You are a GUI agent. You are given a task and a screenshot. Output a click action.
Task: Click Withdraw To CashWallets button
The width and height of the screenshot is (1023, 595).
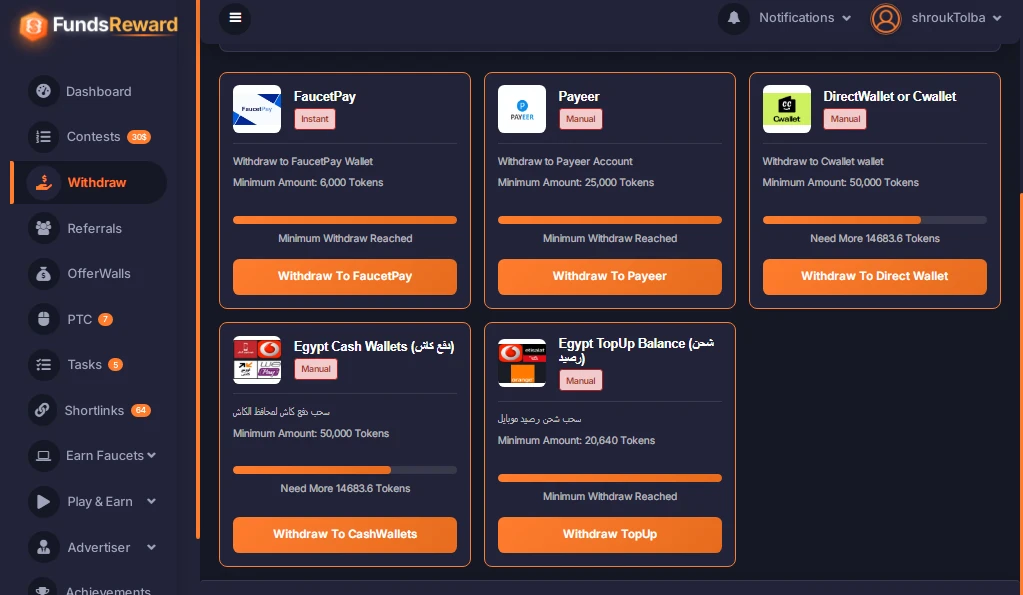click(x=344, y=534)
